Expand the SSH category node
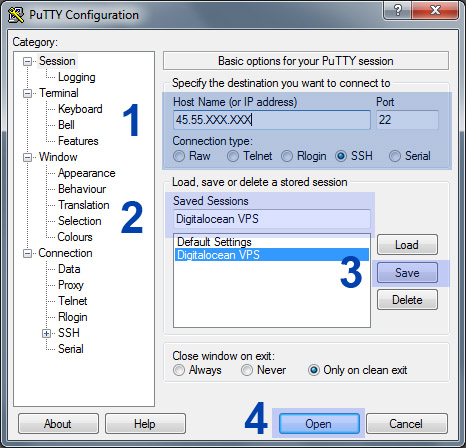The image size is (466, 448). [46, 333]
